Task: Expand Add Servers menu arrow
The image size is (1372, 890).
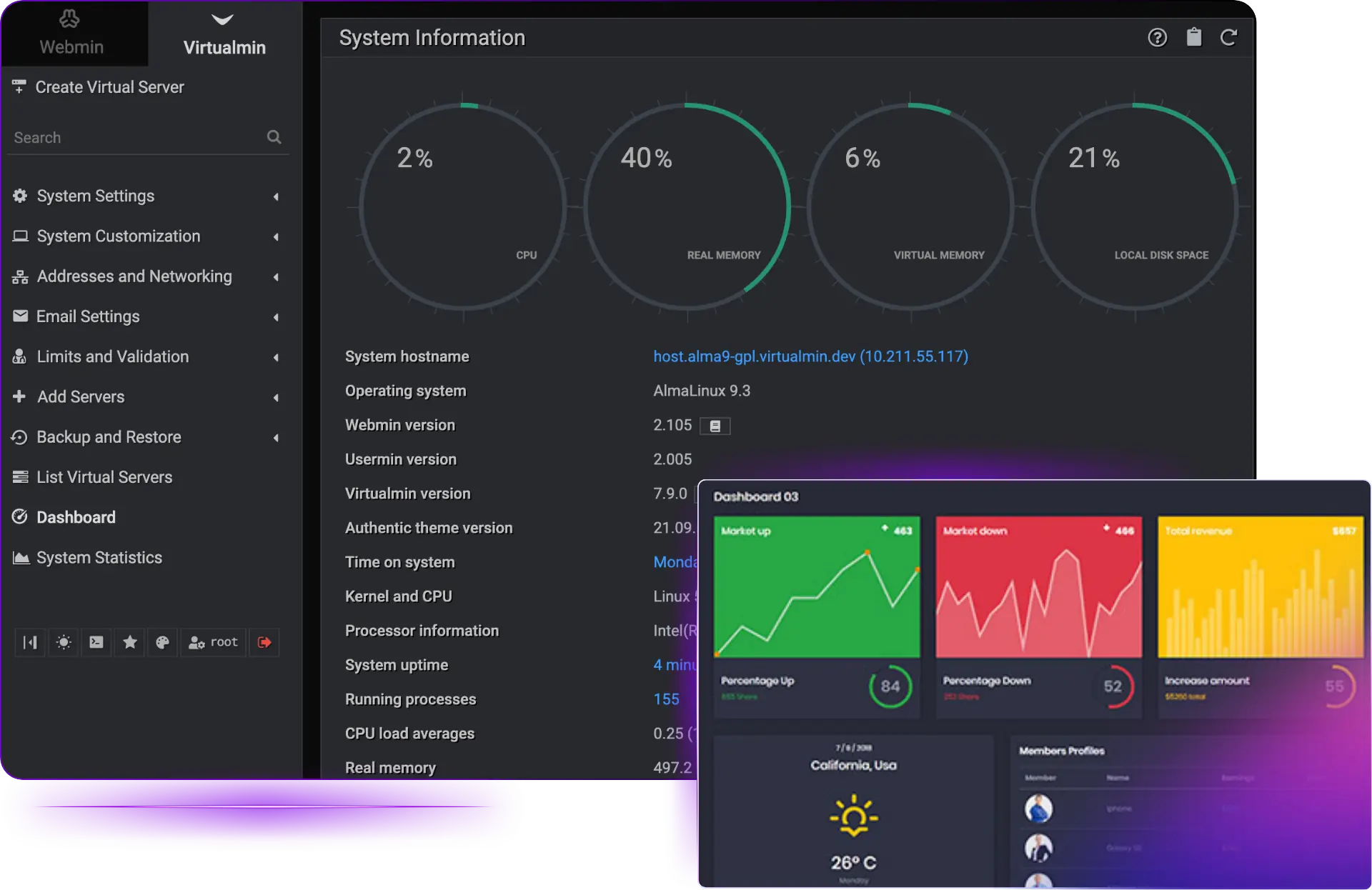Action: click(x=276, y=397)
